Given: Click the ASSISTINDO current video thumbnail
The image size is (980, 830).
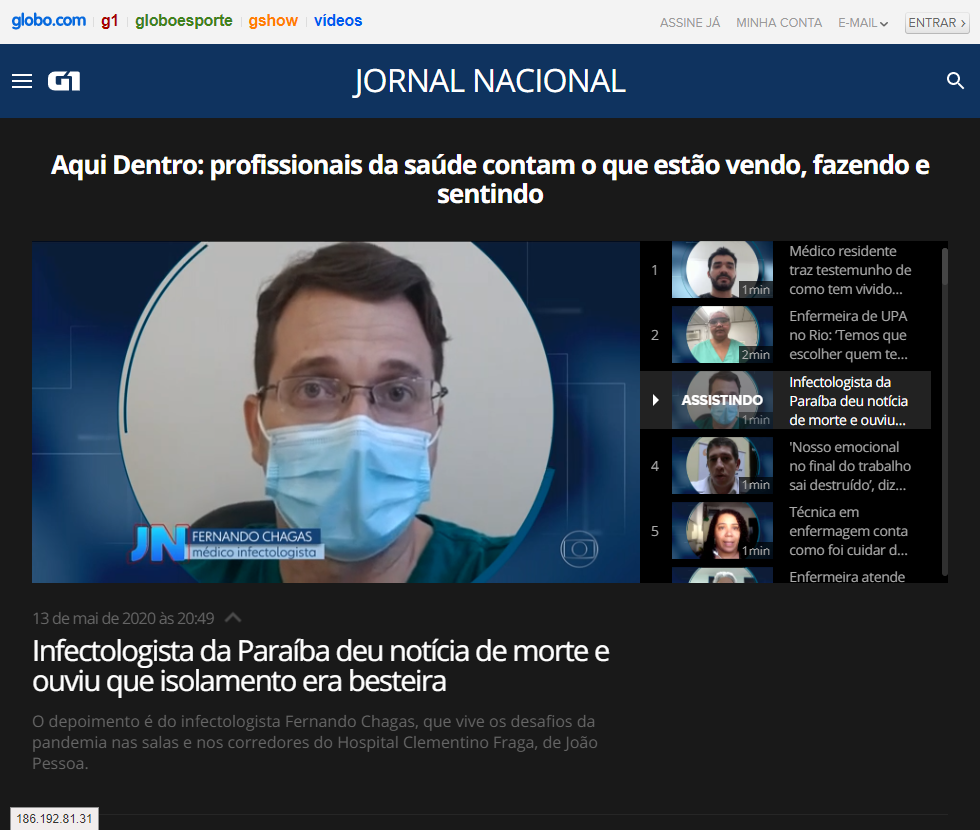Looking at the screenshot, I should [x=722, y=400].
